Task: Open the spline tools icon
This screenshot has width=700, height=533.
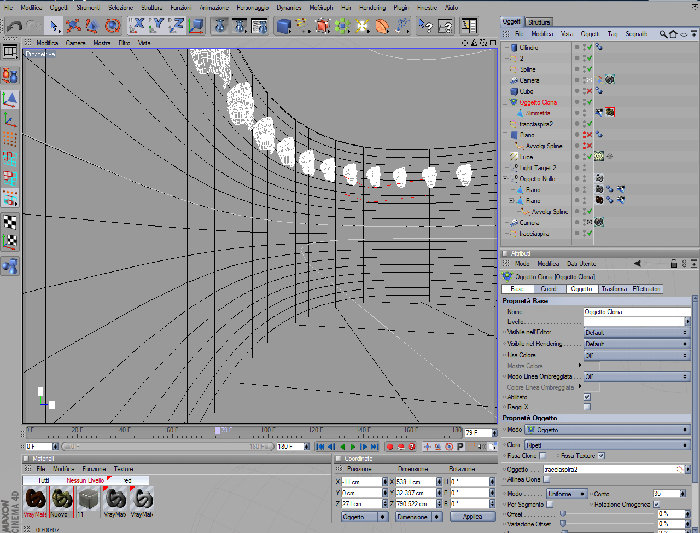Action: (303, 26)
